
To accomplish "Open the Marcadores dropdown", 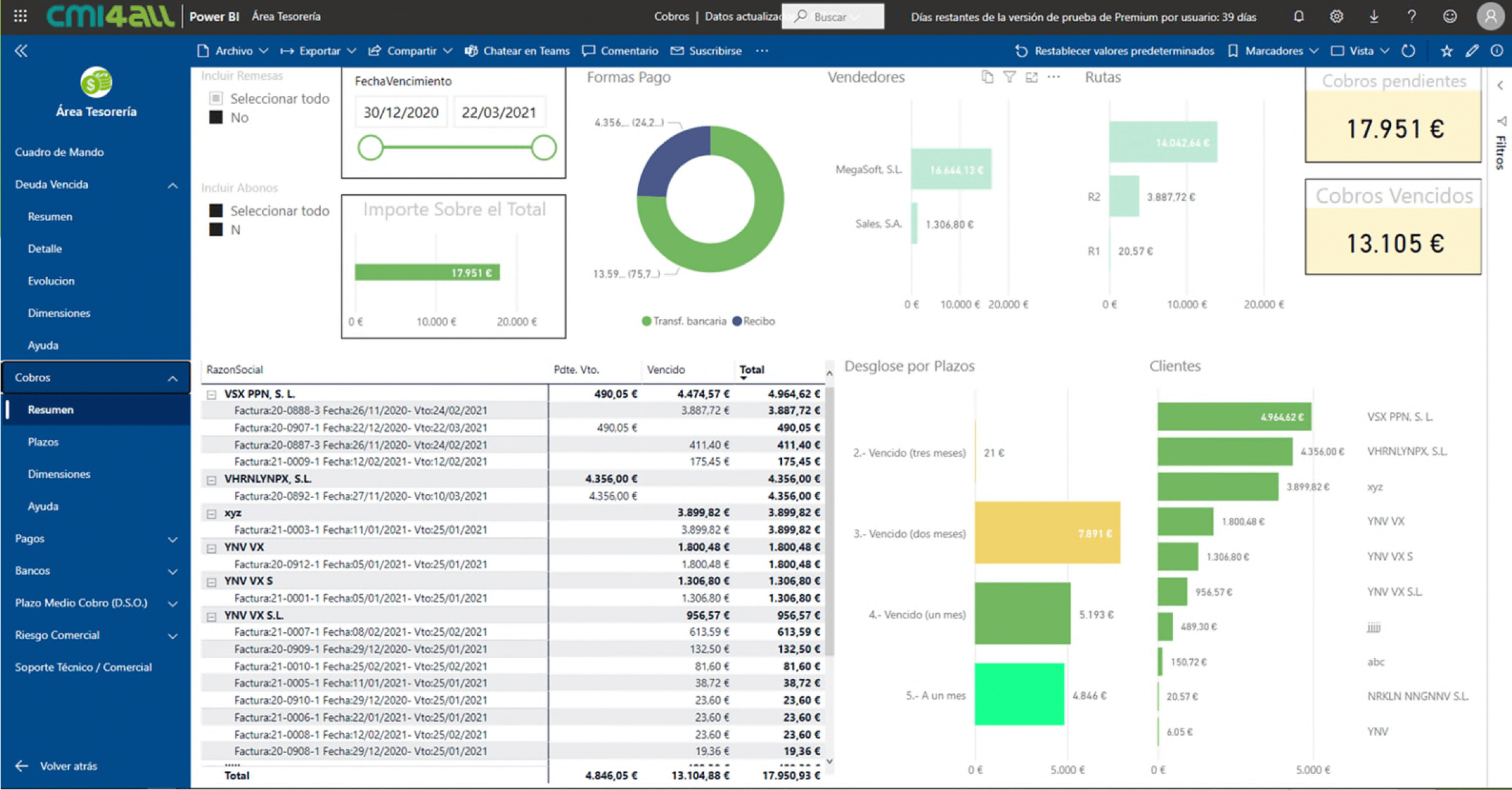I will click(1274, 51).
